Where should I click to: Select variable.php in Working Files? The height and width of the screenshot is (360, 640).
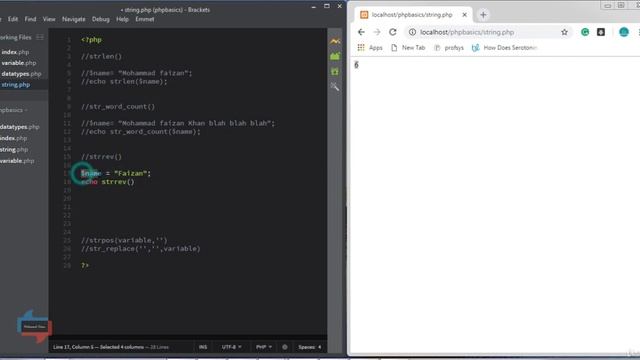click(x=19, y=63)
